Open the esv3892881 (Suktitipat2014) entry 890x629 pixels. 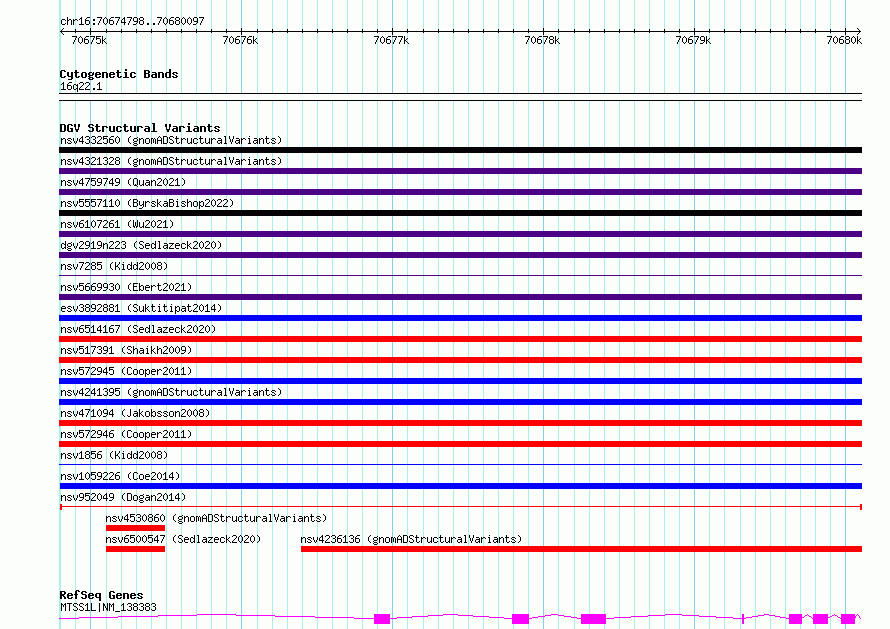[x=140, y=308]
